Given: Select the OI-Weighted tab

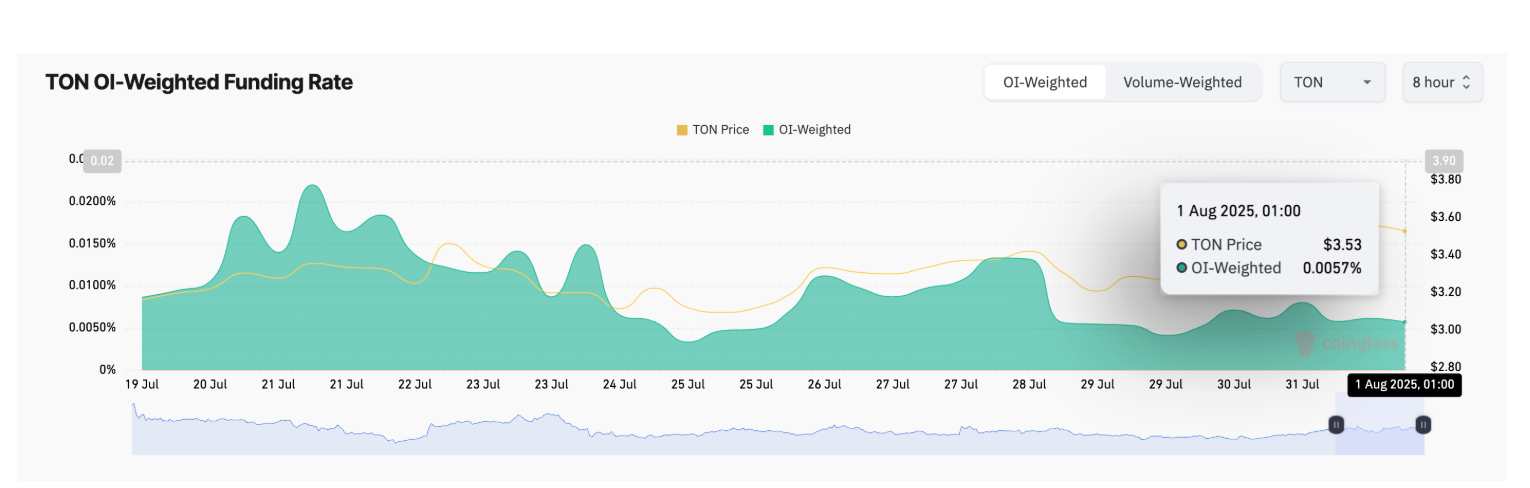Looking at the screenshot, I should [1045, 82].
